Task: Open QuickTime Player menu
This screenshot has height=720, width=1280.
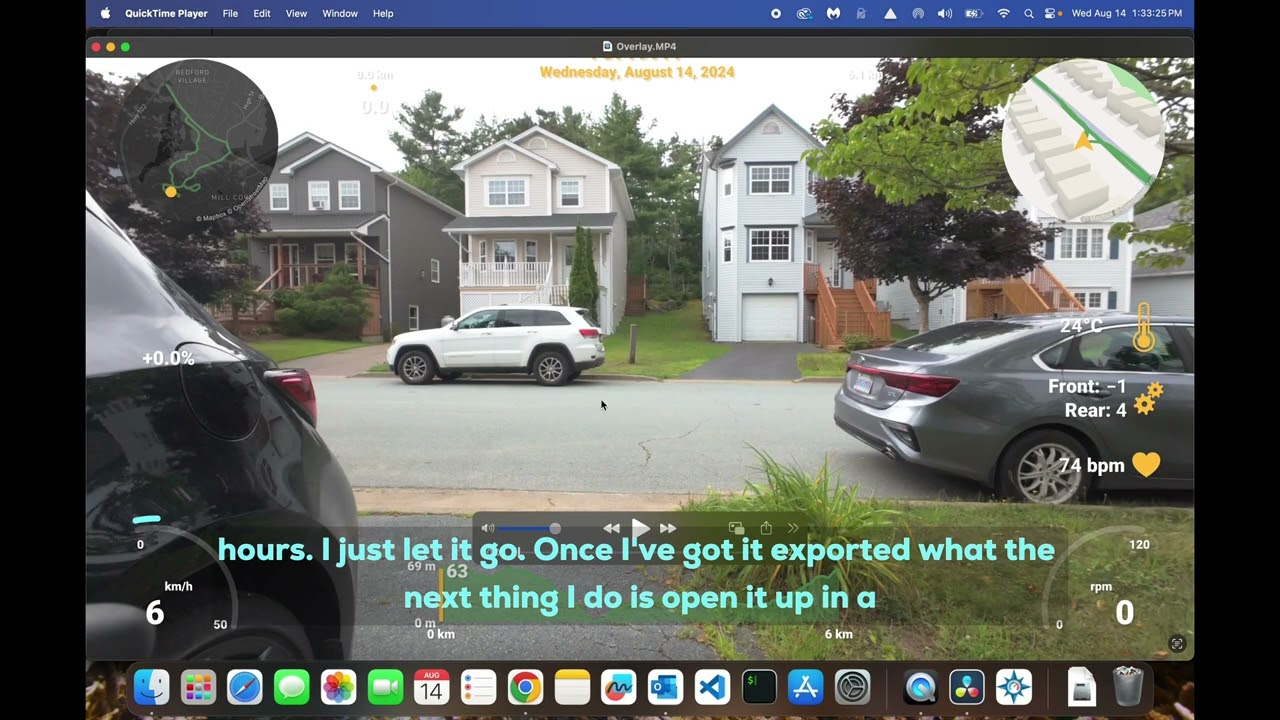Action: [x=166, y=13]
